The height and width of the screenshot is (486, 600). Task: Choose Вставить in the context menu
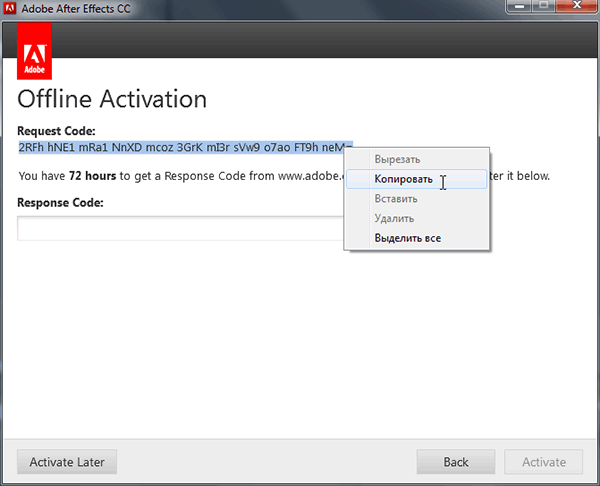tap(416, 199)
